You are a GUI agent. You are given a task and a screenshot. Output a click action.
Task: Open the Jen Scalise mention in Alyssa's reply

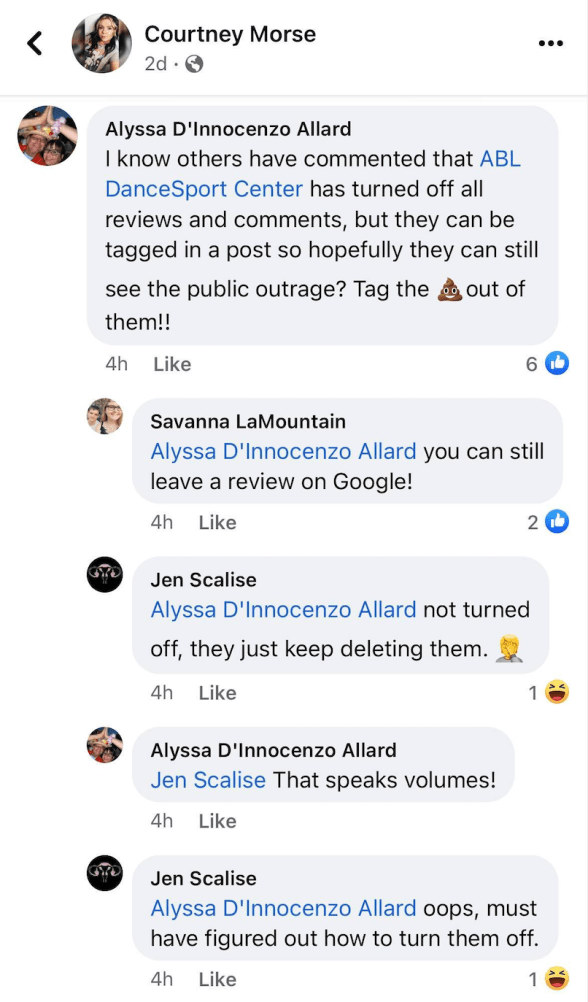[x=208, y=780]
